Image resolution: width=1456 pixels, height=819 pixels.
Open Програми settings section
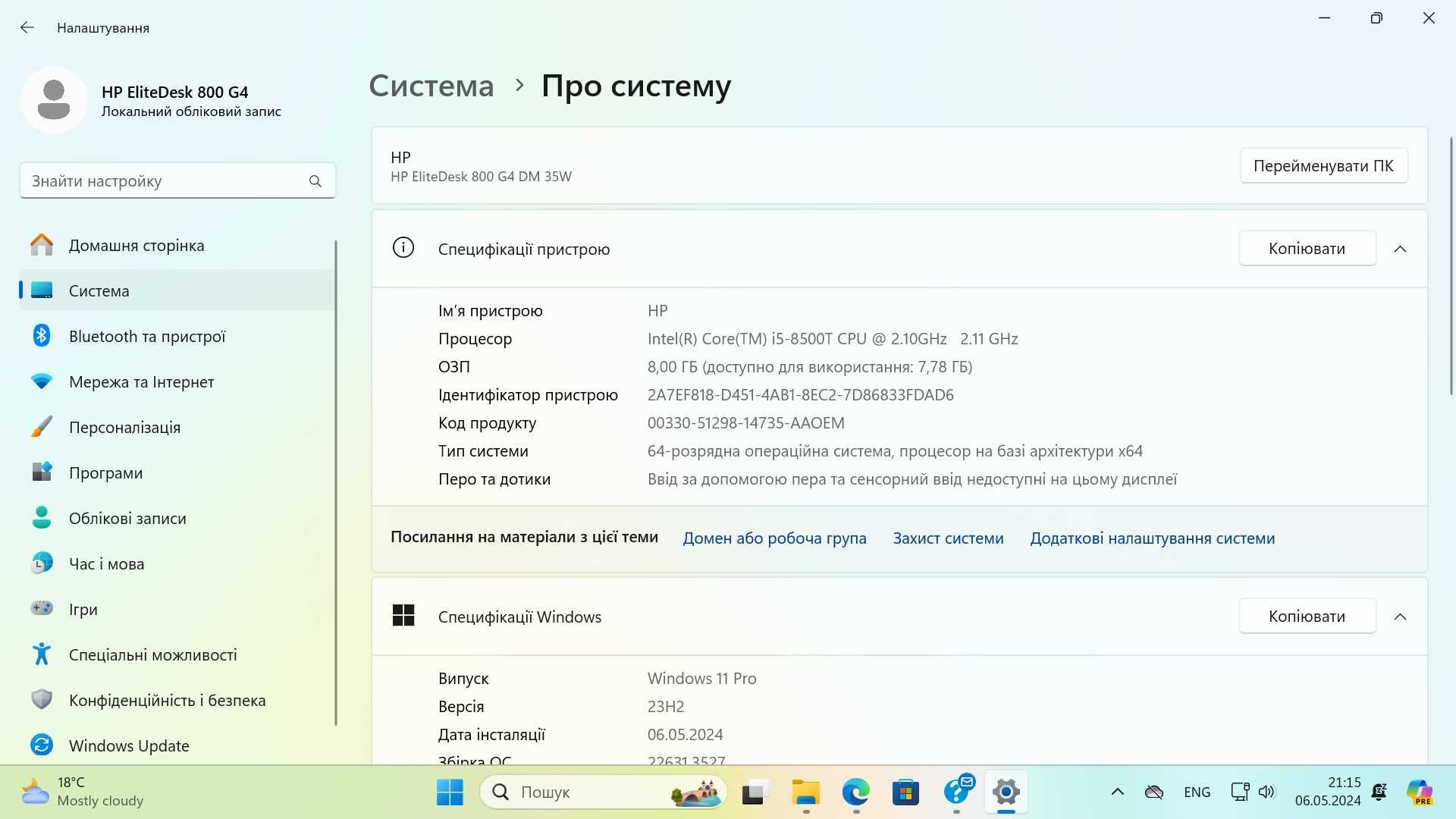(x=105, y=472)
